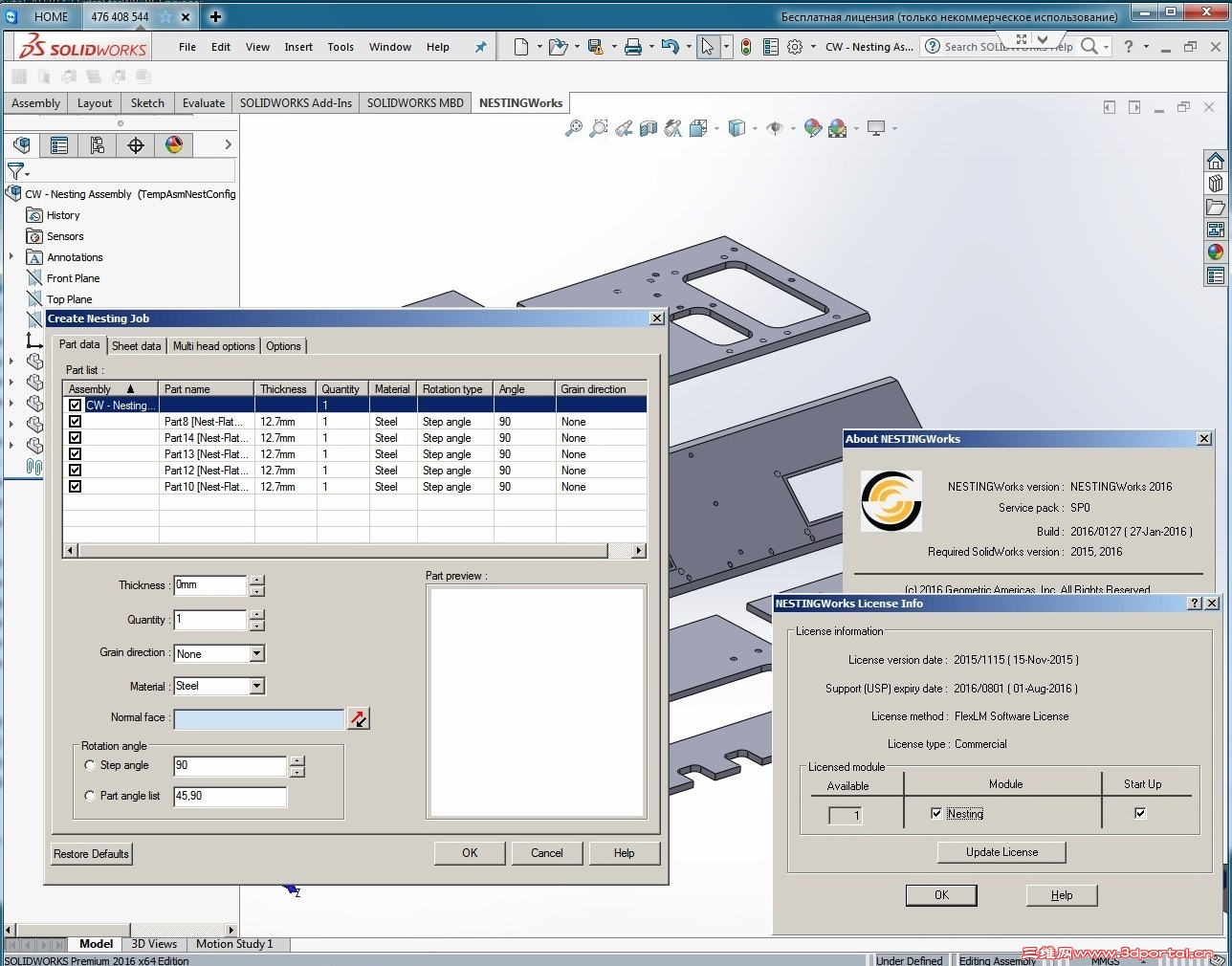Click the part list horizontal scrollbar
Screen dimensions: 1232x966
tap(342, 551)
